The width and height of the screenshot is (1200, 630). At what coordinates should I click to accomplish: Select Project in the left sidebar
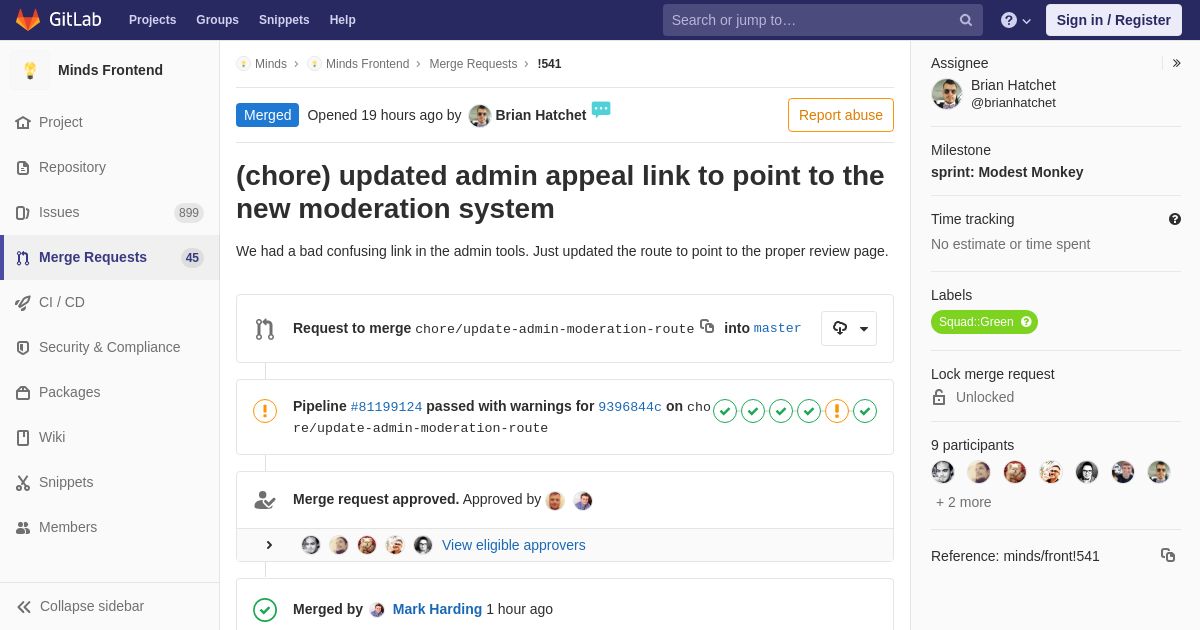110,122
